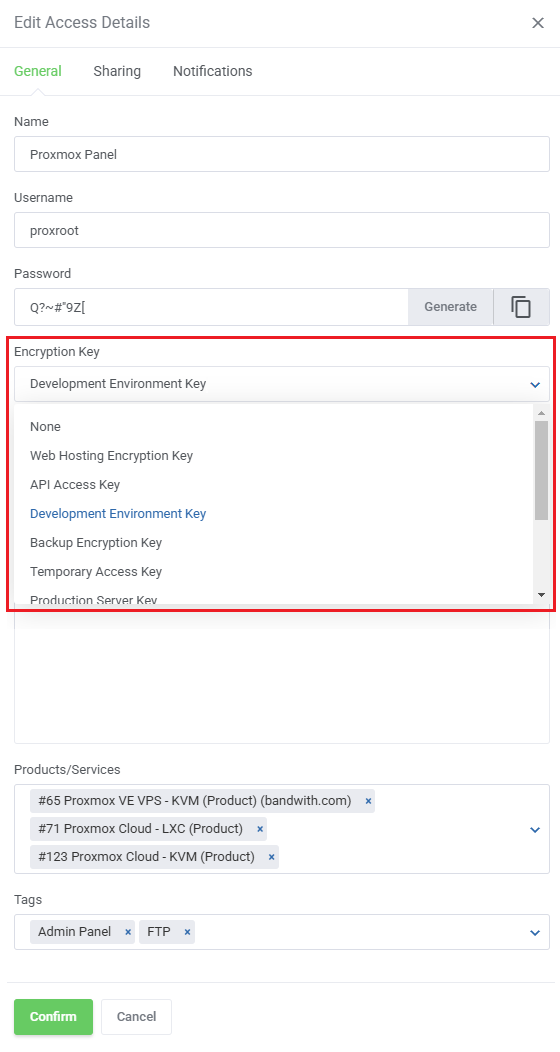Expand the Tags dropdown arrow
This screenshot has height=1052, width=560.
[x=535, y=933]
